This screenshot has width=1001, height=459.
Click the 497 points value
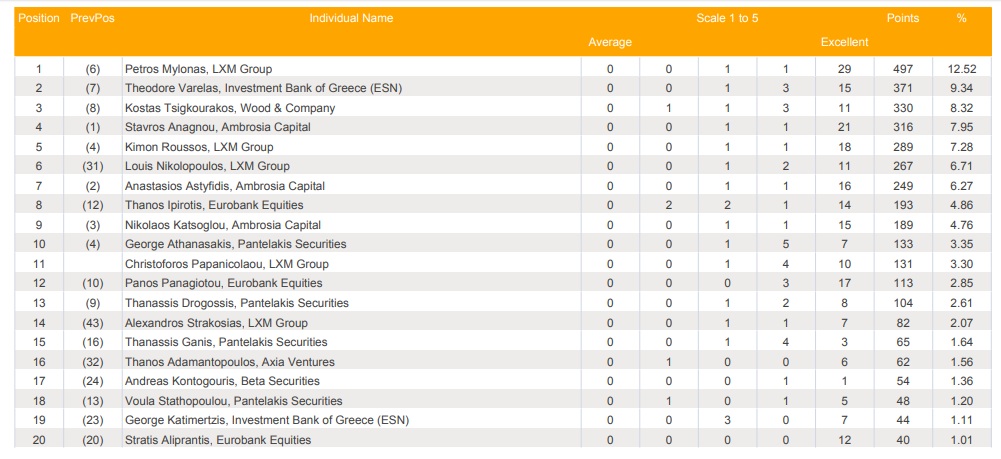902,69
